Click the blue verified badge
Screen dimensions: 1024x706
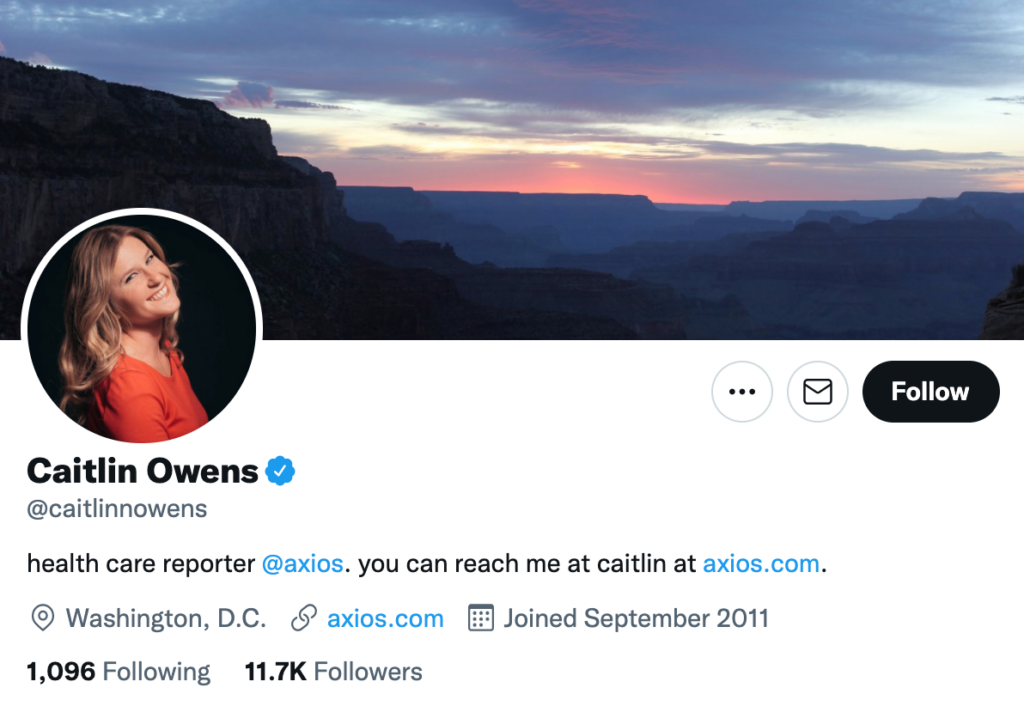(280, 471)
